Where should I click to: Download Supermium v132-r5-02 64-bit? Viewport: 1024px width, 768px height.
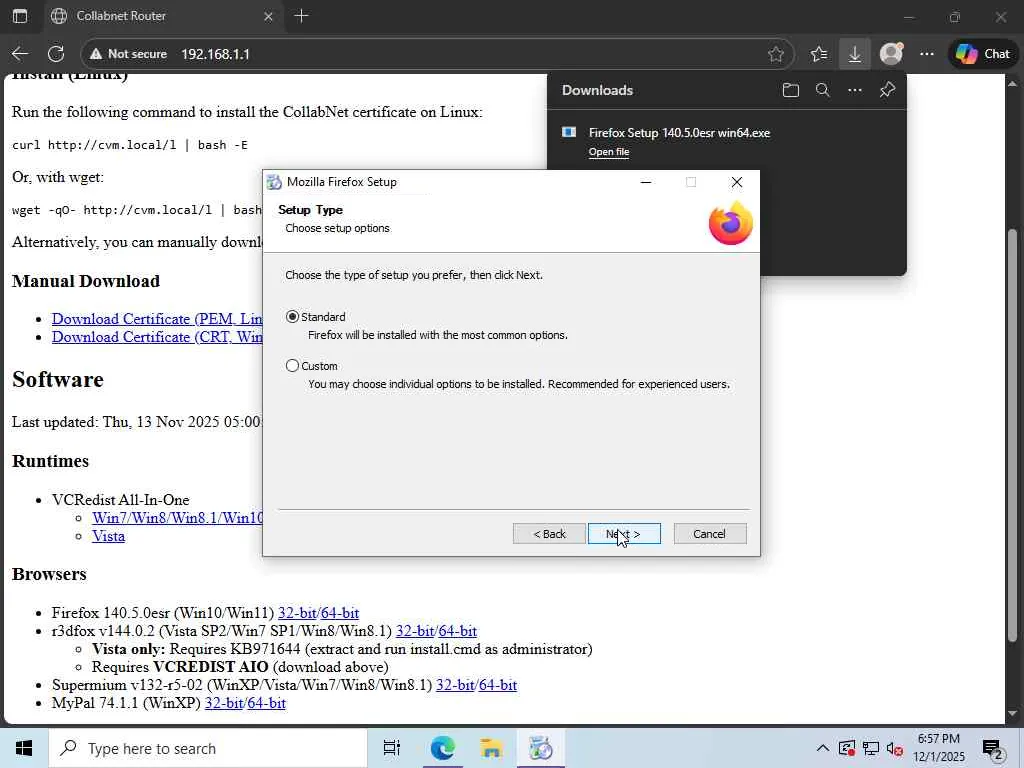tap(498, 685)
